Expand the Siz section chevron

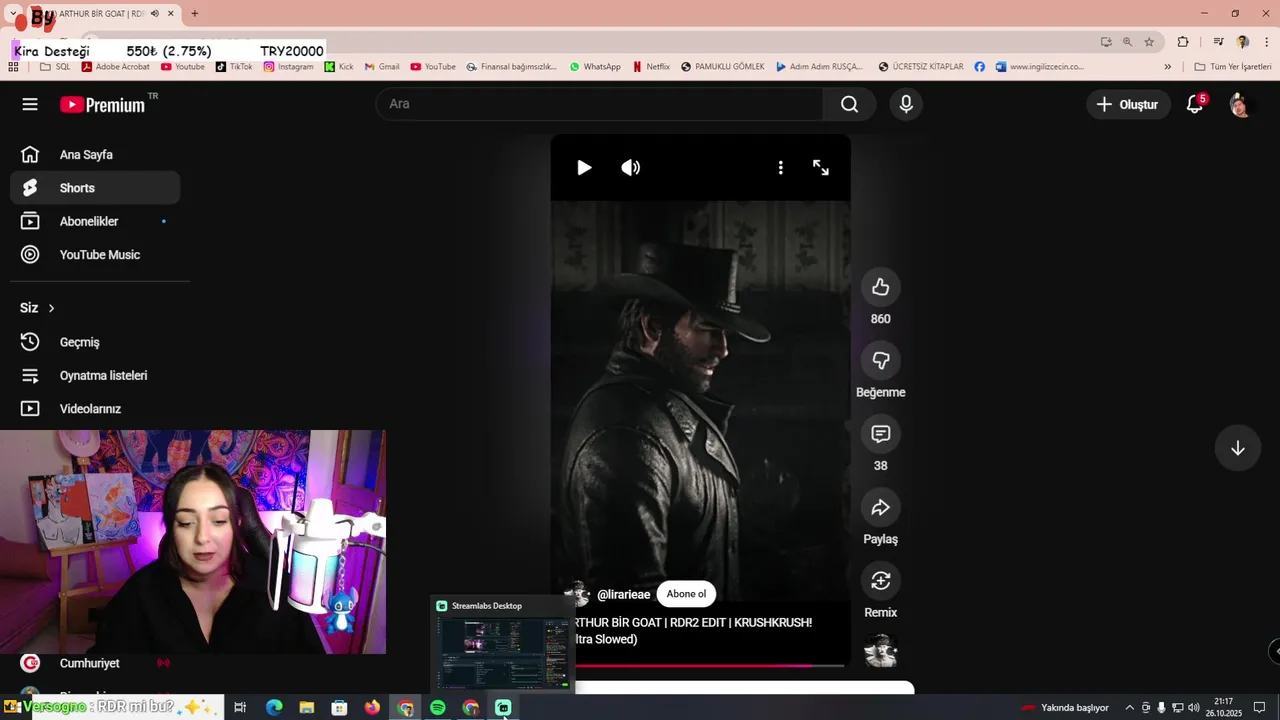click(x=51, y=308)
